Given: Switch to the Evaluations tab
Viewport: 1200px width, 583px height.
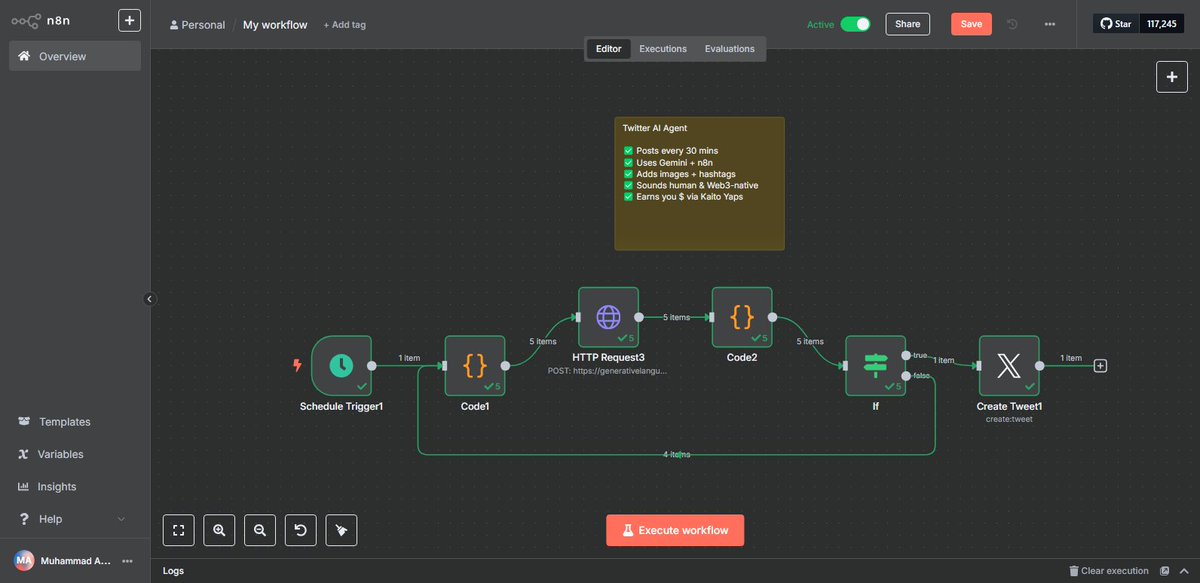Looking at the screenshot, I should click(729, 48).
